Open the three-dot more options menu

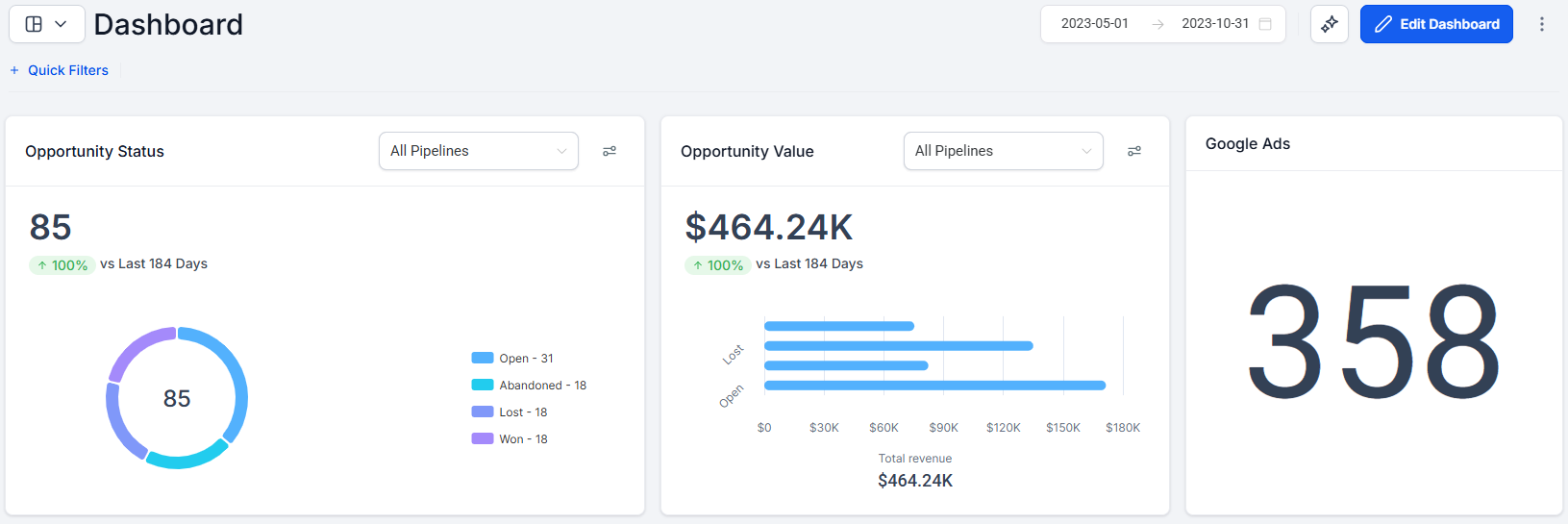(x=1542, y=24)
